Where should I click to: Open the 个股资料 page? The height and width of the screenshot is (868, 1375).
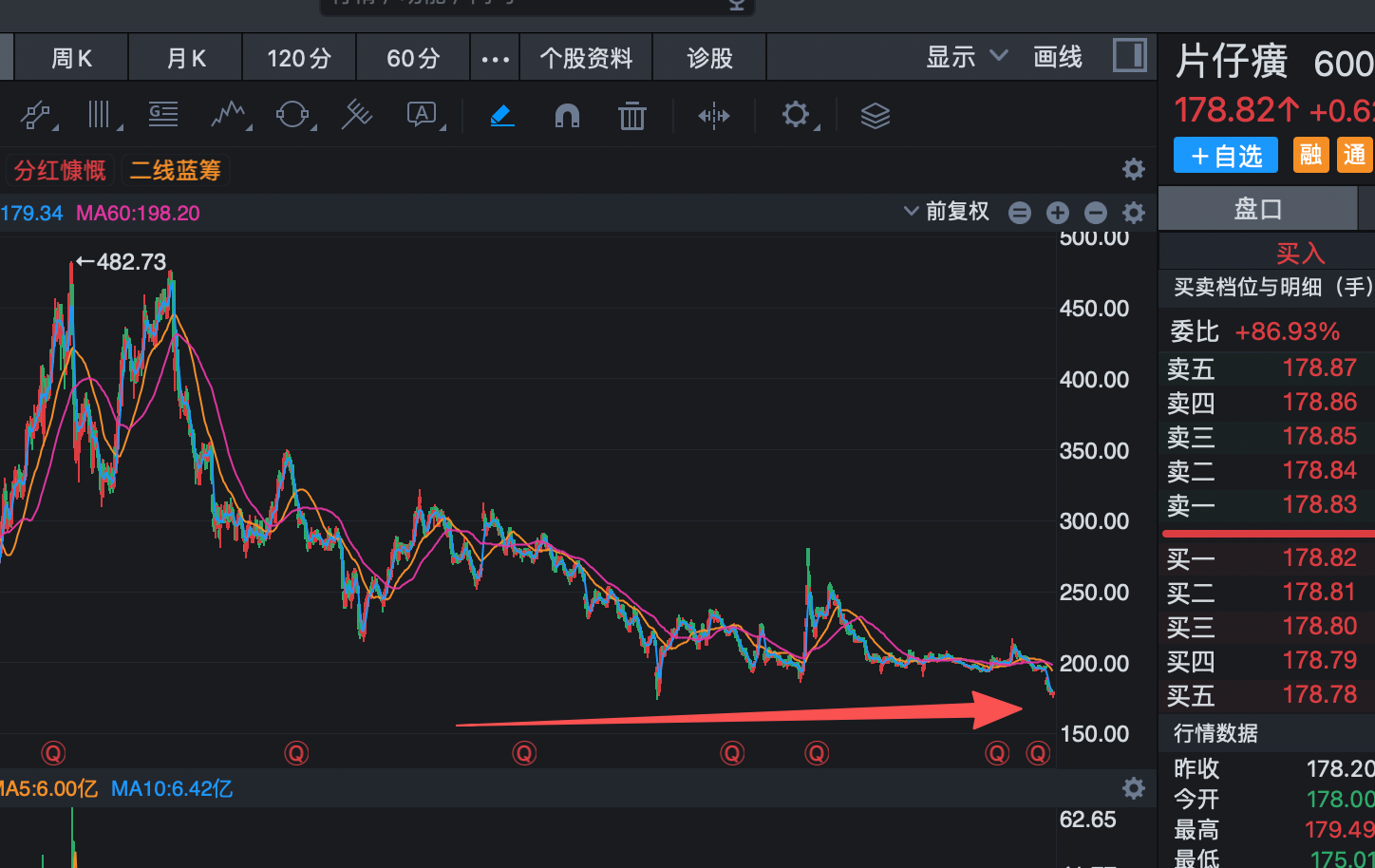[x=586, y=59]
